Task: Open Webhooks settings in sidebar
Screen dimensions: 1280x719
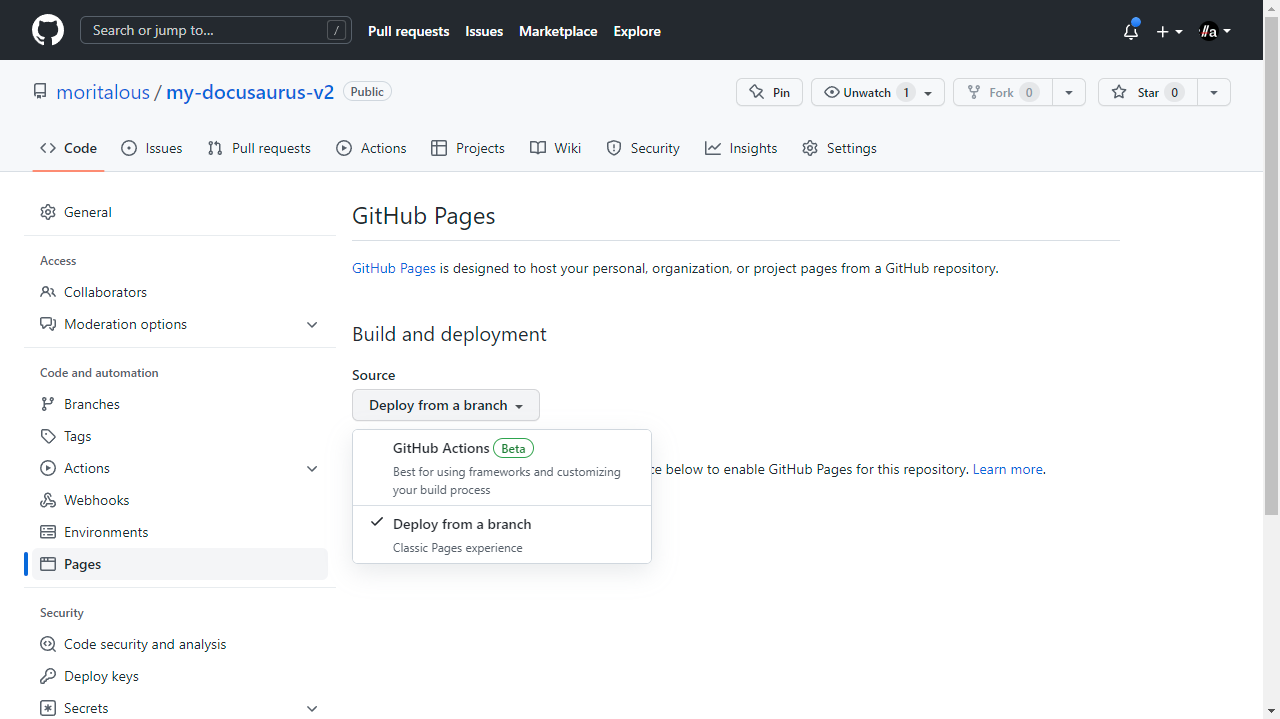Action: (96, 500)
